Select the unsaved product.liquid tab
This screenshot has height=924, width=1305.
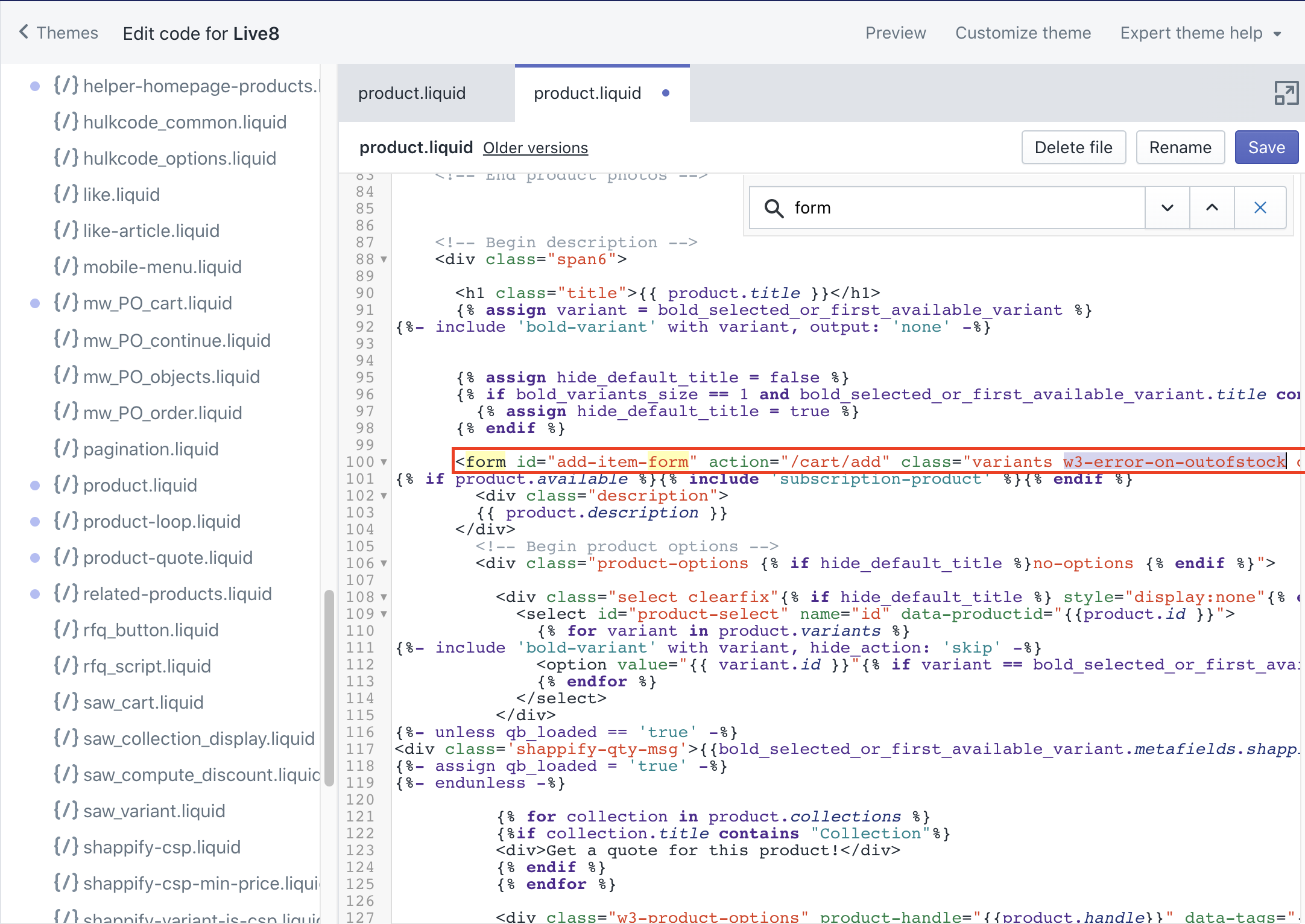602,93
